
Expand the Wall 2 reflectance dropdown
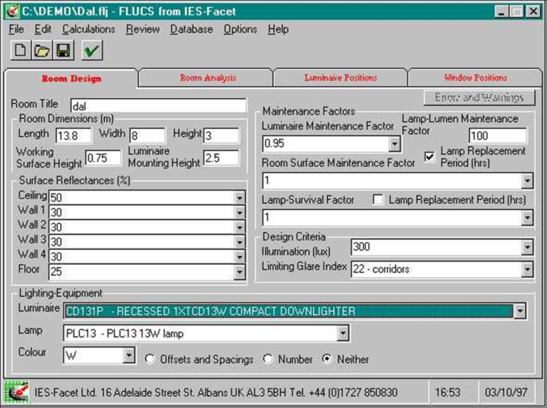pos(239,227)
